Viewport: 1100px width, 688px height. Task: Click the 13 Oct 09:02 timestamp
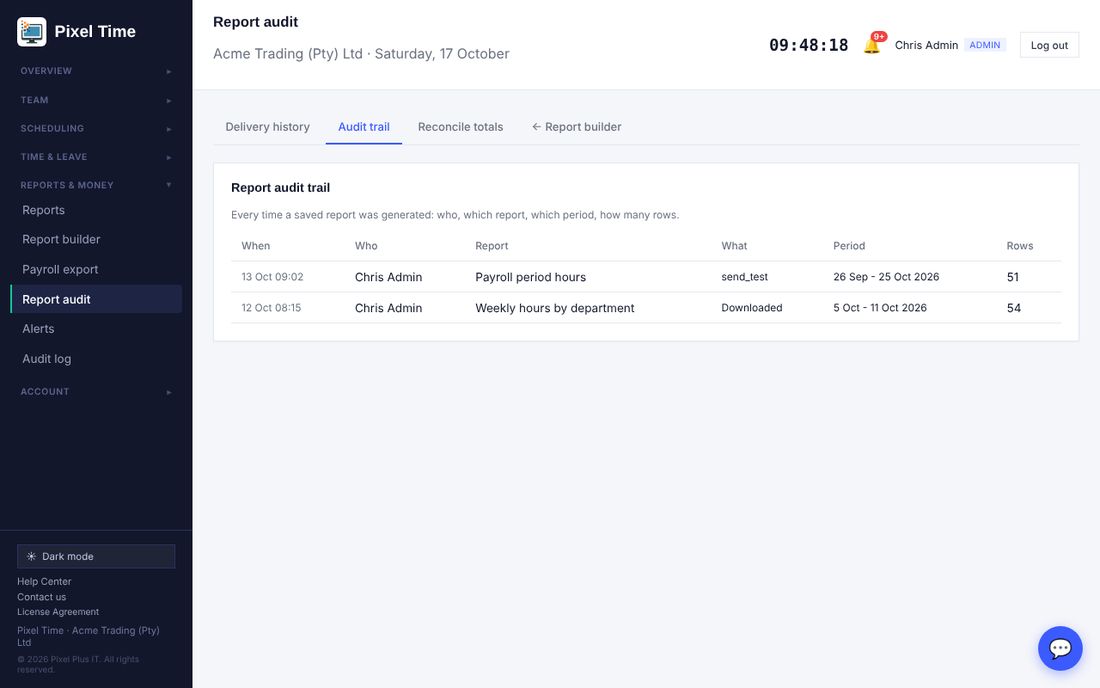pyautogui.click(x=272, y=277)
